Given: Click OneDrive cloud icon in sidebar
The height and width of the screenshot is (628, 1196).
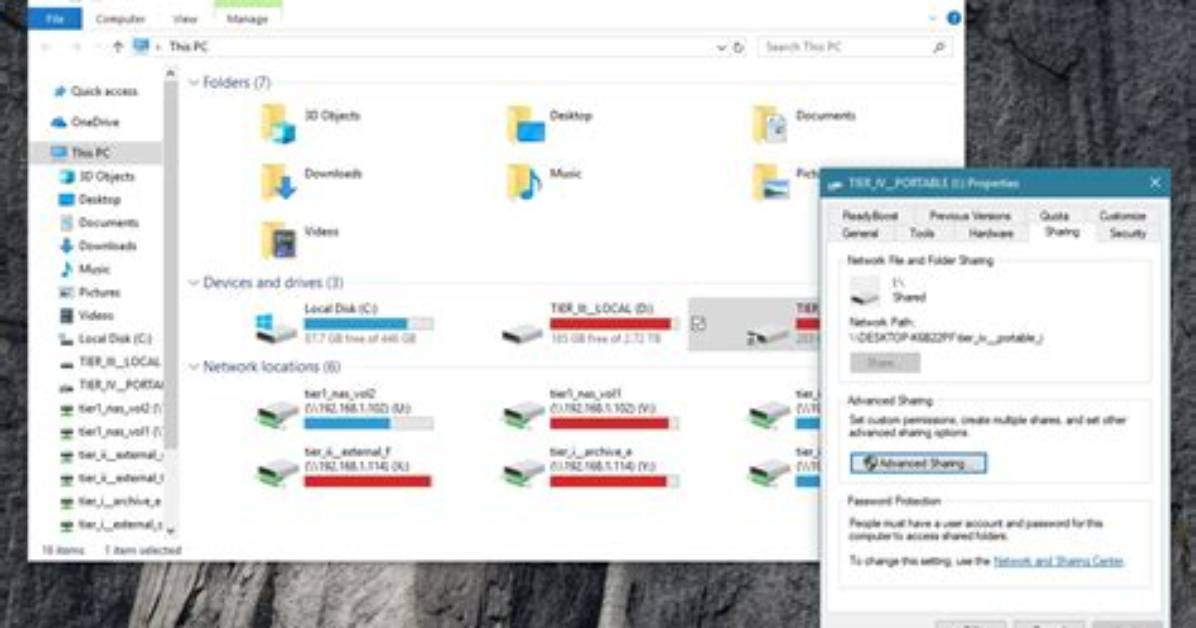Looking at the screenshot, I should point(59,122).
